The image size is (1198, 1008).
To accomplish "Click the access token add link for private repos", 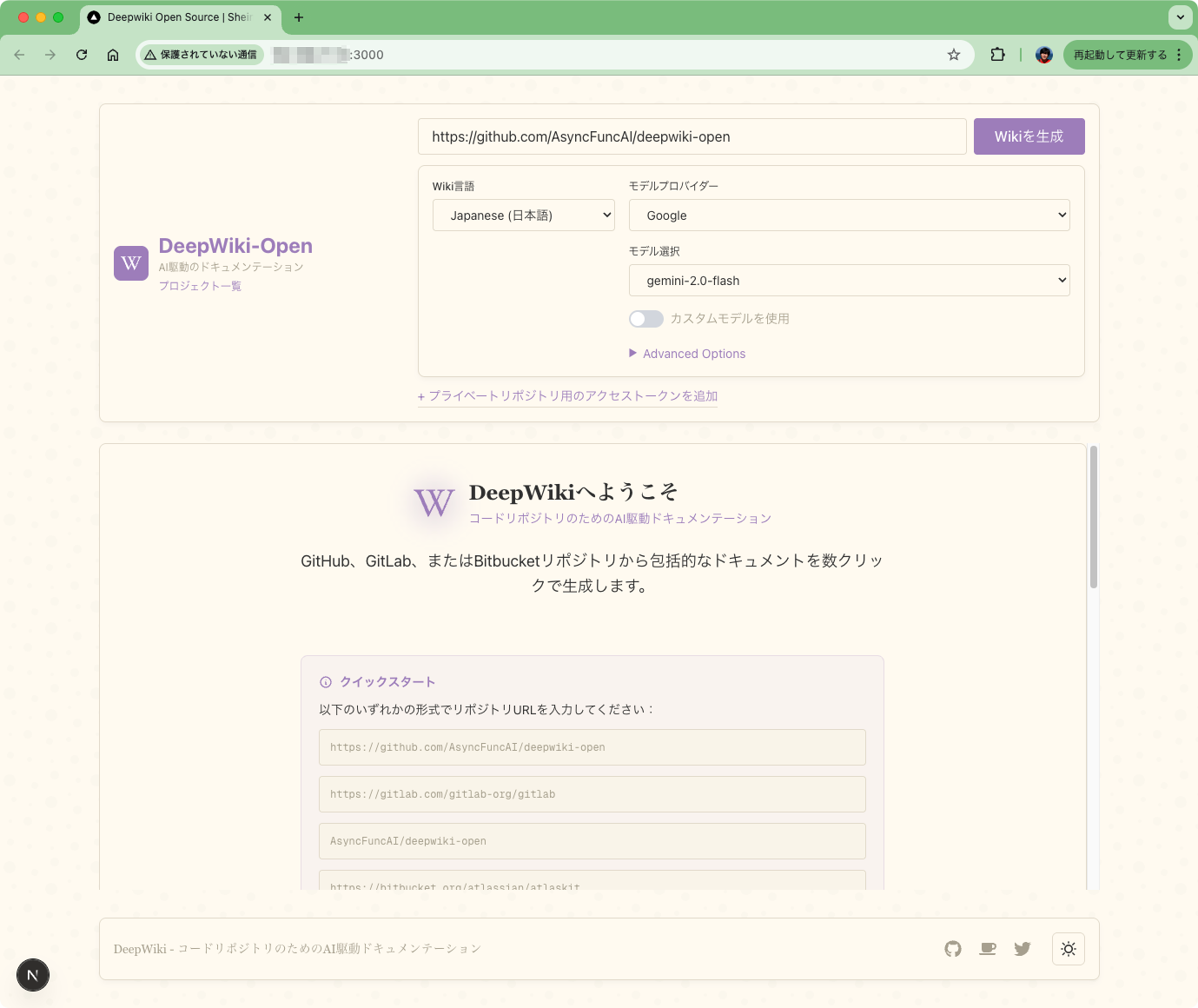I will pyautogui.click(x=567, y=396).
